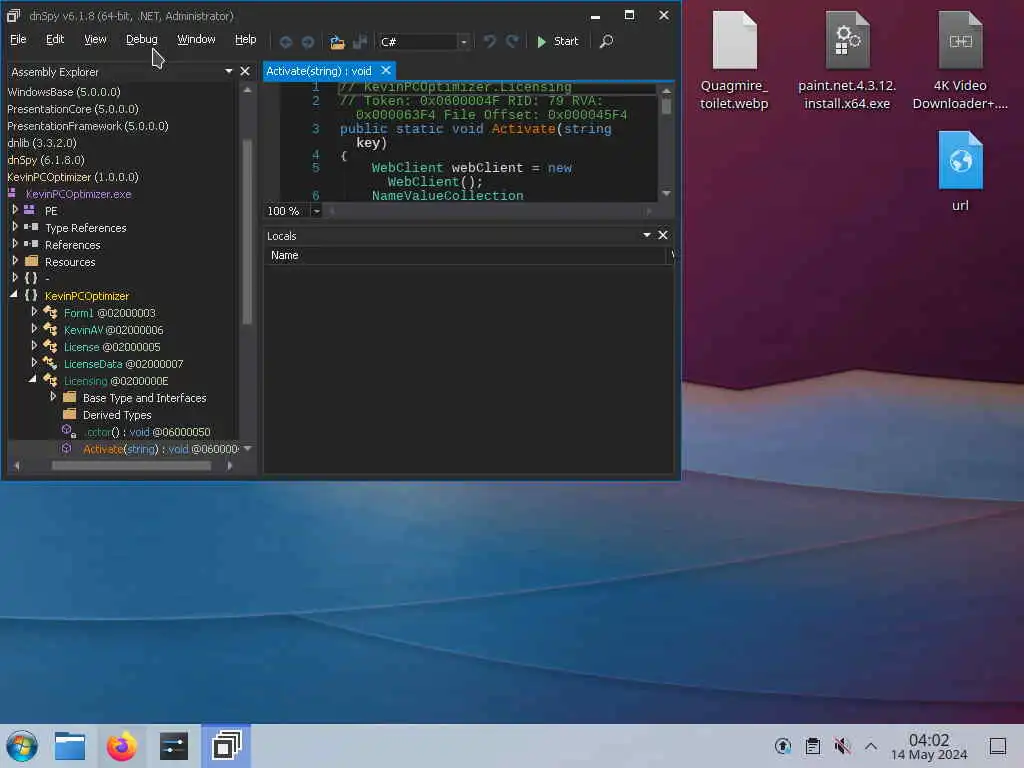Viewport: 1024px width, 768px height.
Task: Open 4K Video Downloader desktop icon
Action: [x=960, y=61]
